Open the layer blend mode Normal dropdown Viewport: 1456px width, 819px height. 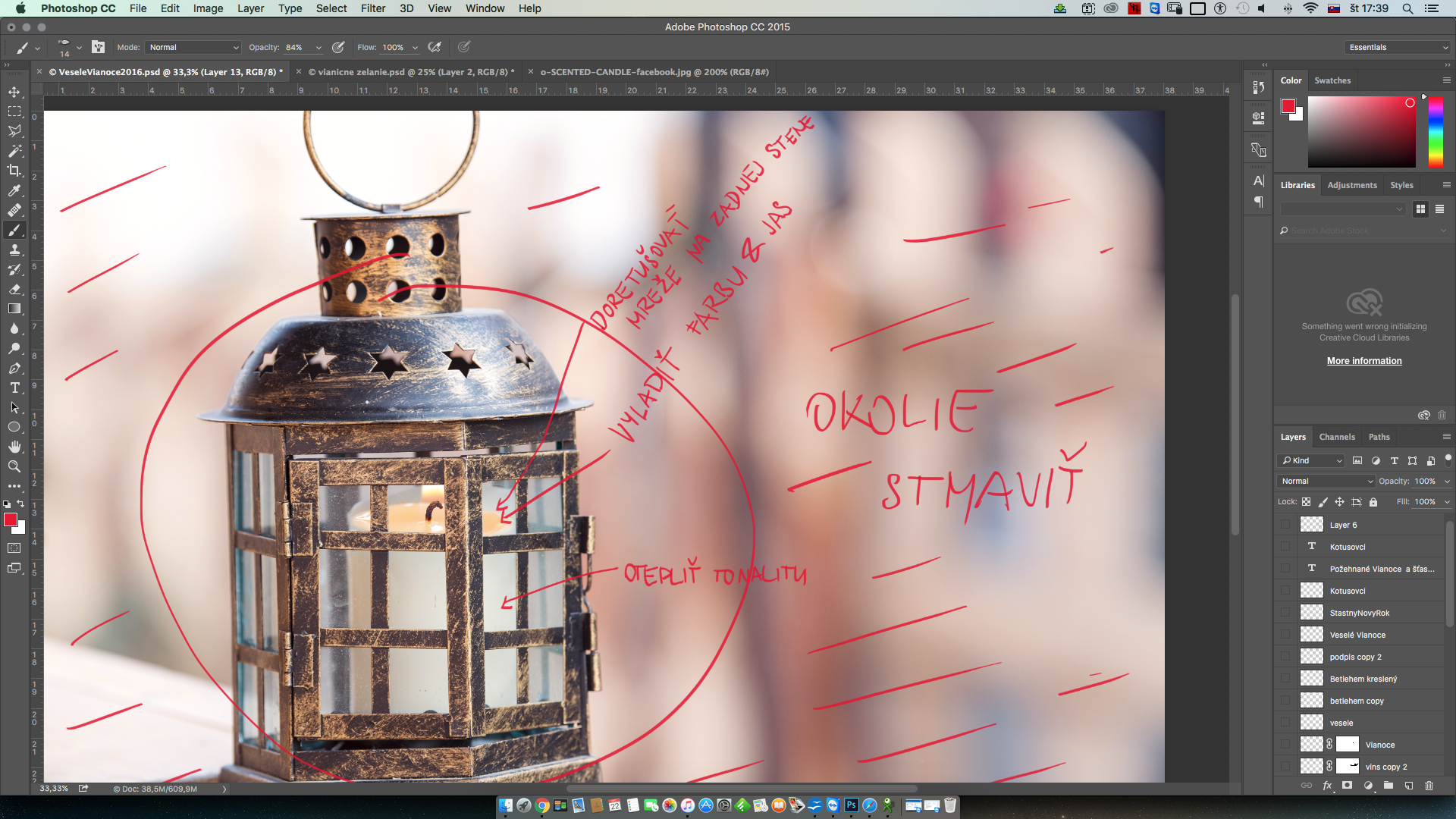coord(1326,481)
